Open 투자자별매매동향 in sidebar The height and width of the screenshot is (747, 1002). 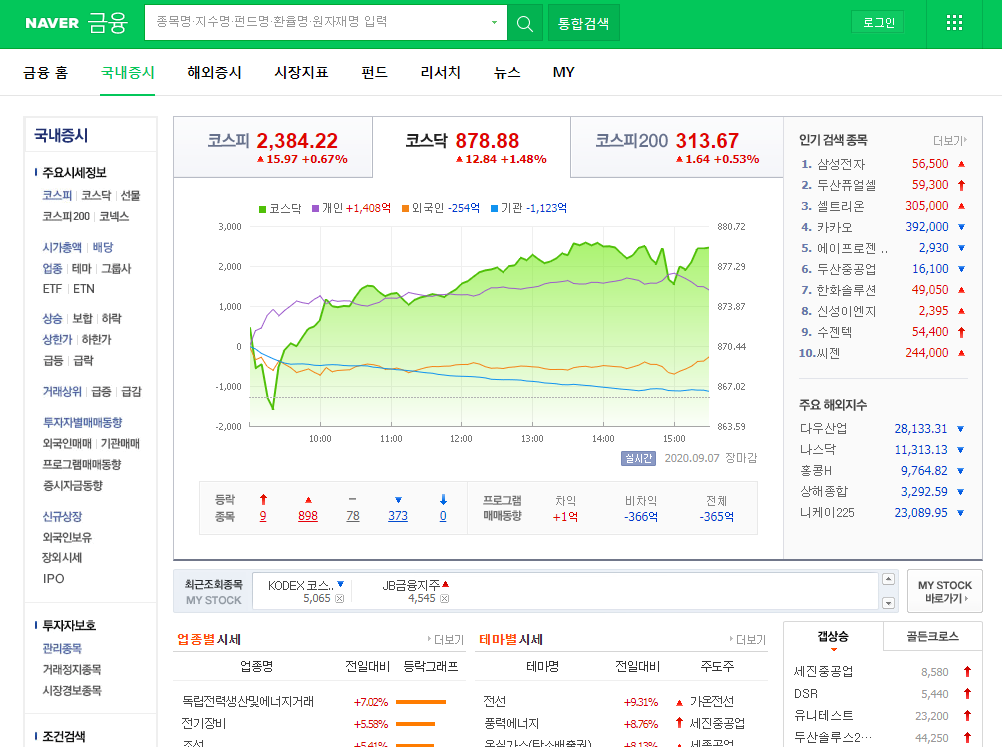(x=82, y=423)
